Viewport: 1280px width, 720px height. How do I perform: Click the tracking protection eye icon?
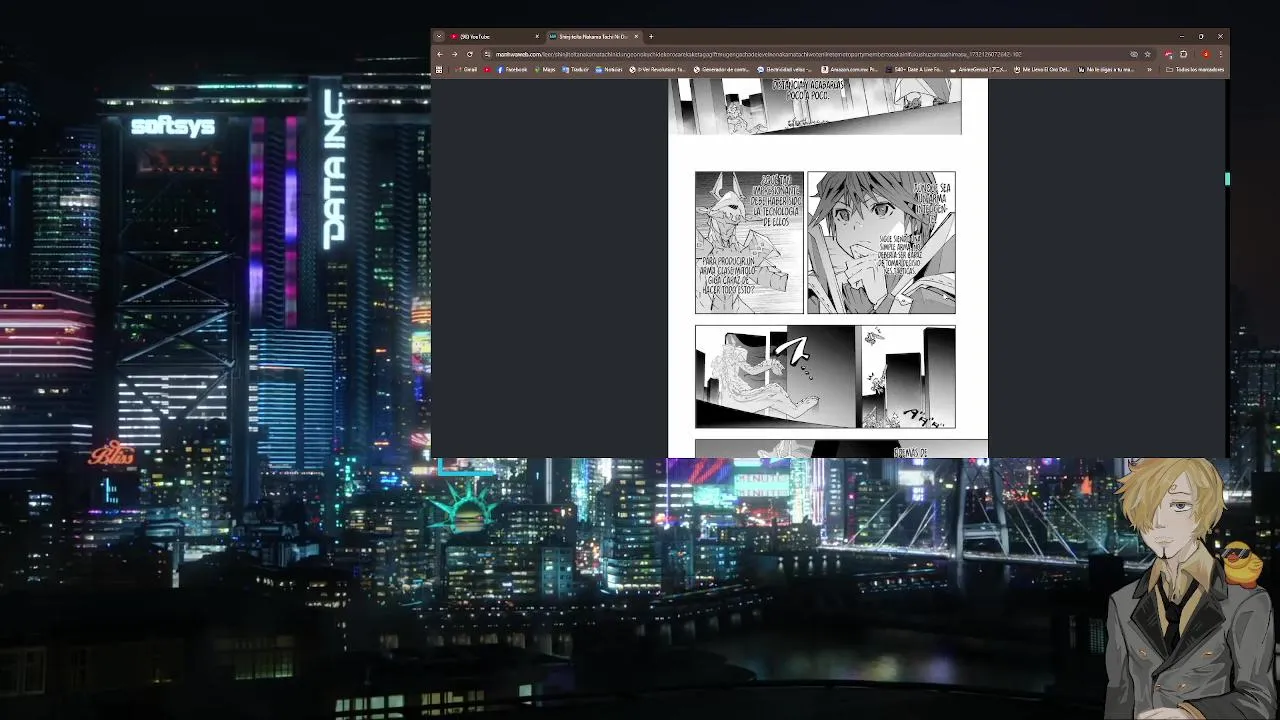1133,54
